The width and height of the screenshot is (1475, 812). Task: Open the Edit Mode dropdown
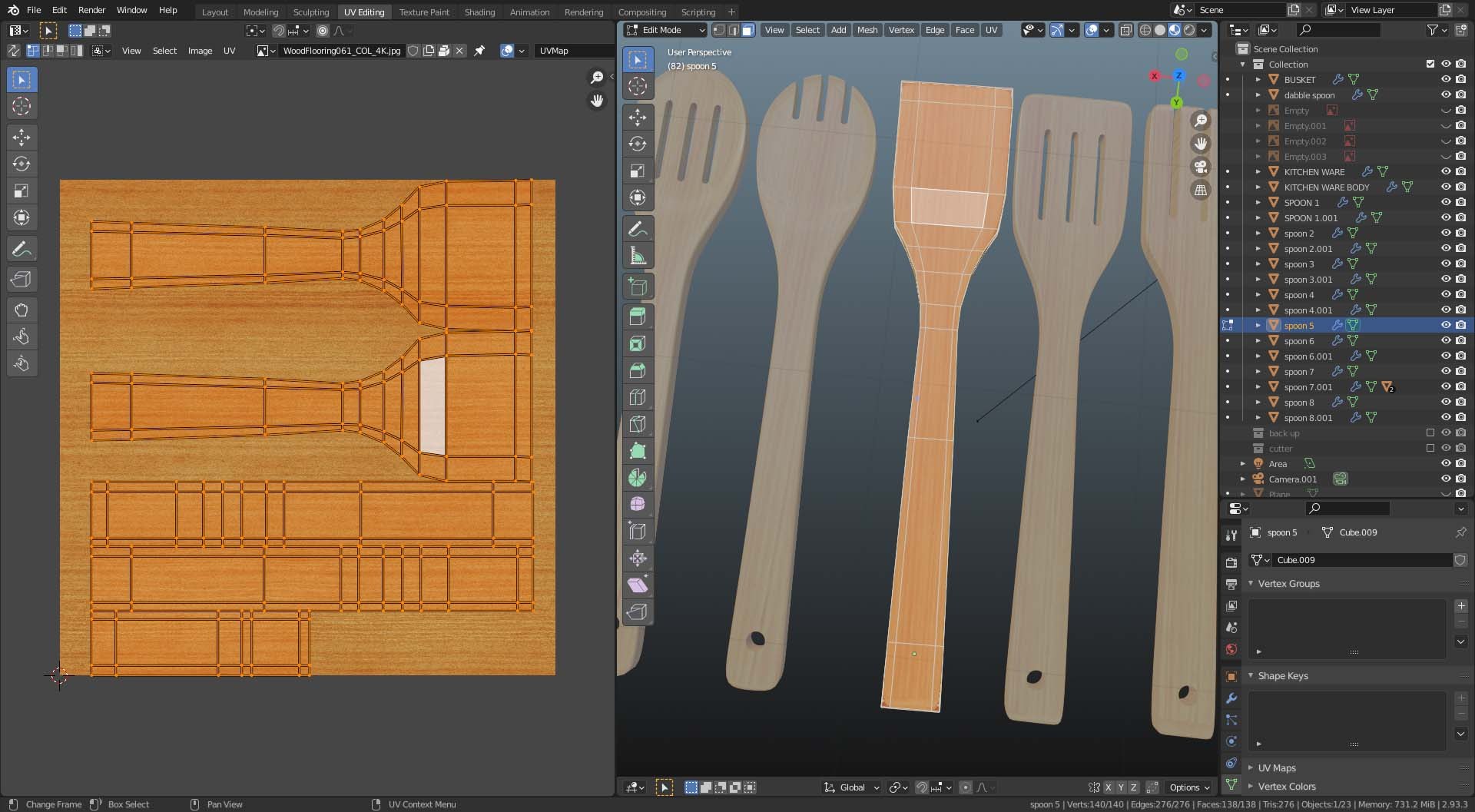pyautogui.click(x=665, y=30)
